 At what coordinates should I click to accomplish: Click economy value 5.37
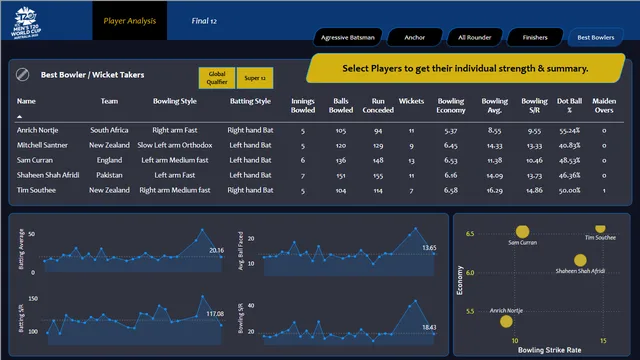(x=451, y=131)
